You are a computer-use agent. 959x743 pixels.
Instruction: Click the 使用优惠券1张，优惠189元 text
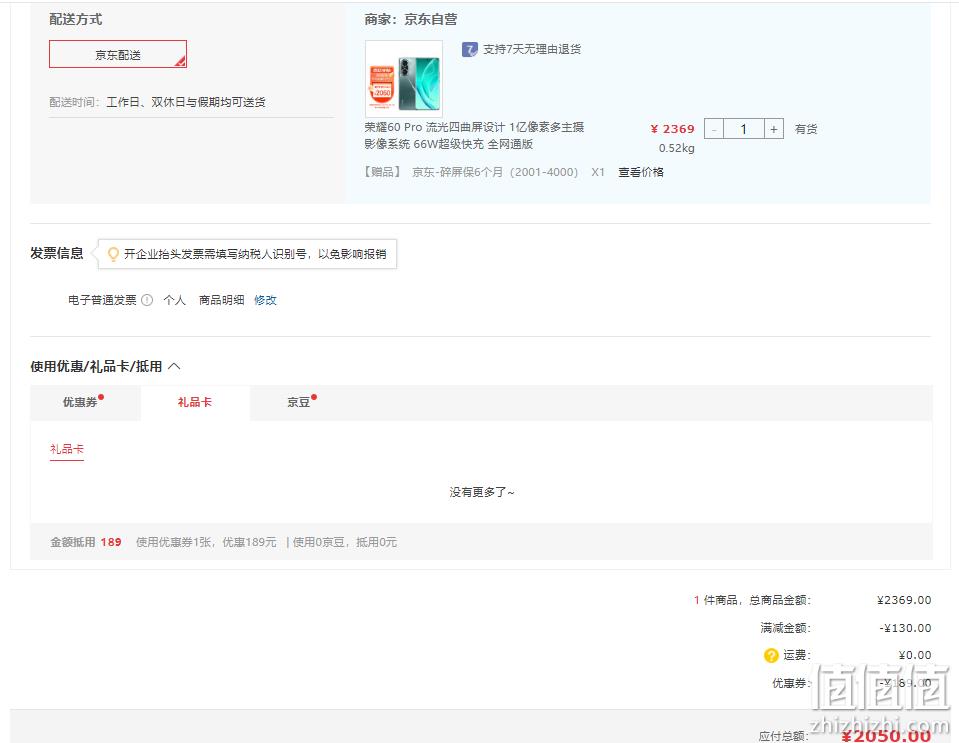(x=206, y=542)
